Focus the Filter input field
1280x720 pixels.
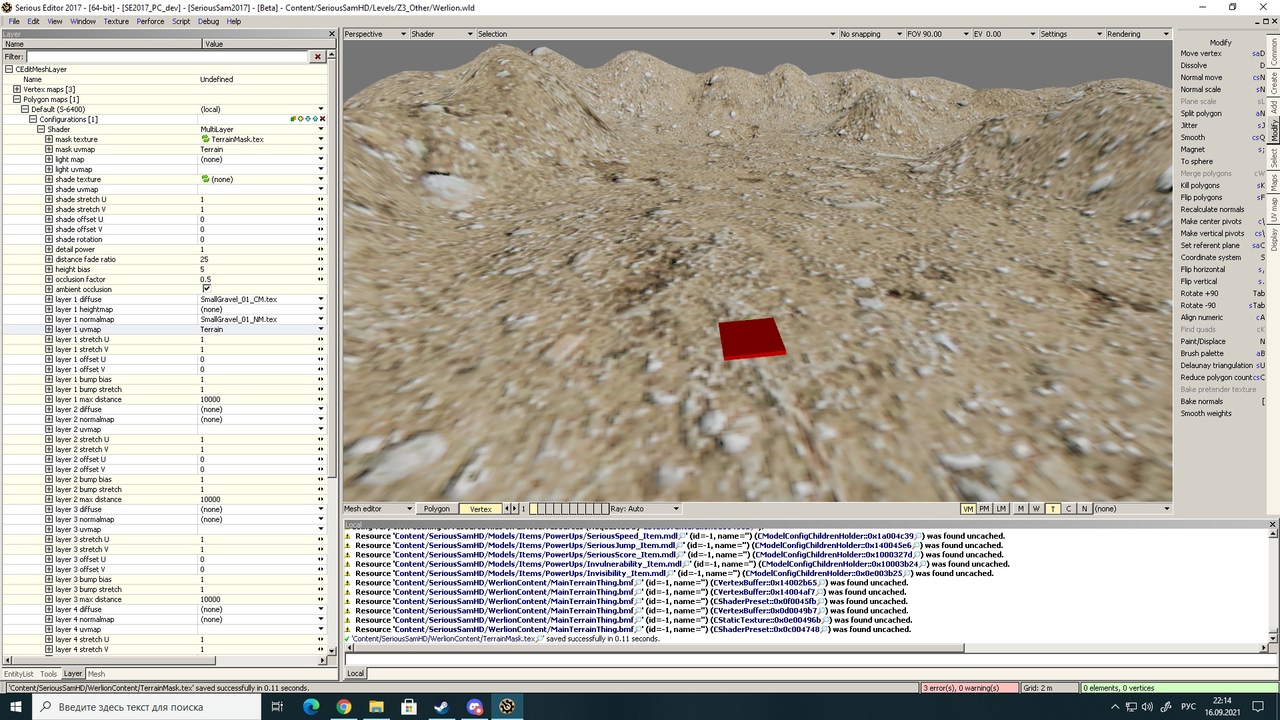pyautogui.click(x=168, y=57)
